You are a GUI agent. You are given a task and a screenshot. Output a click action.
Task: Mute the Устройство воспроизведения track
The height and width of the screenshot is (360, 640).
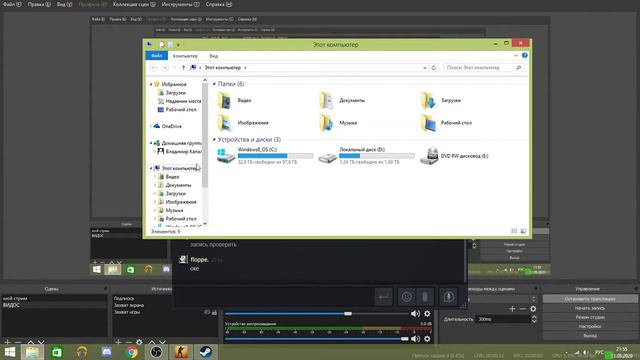415,339
